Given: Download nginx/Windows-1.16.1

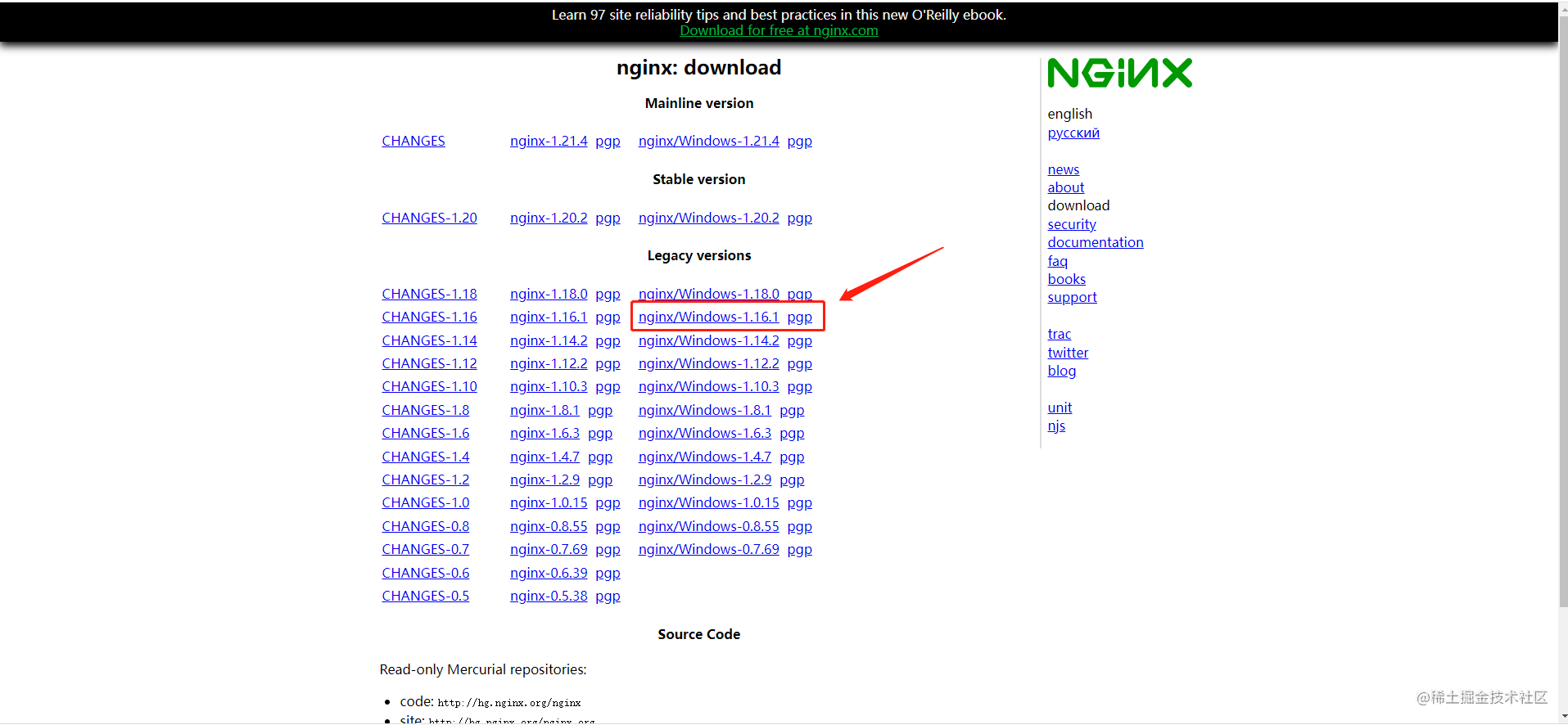Looking at the screenshot, I should pyautogui.click(x=709, y=317).
